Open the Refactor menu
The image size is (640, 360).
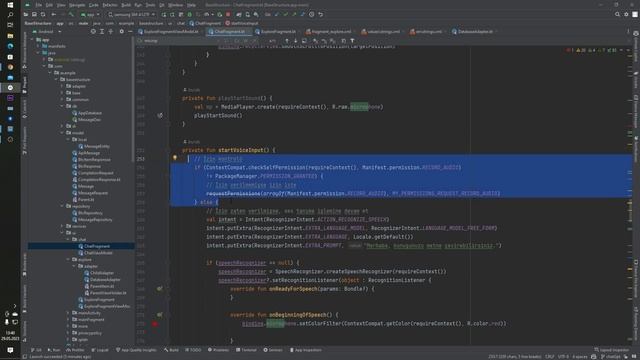[110, 5]
